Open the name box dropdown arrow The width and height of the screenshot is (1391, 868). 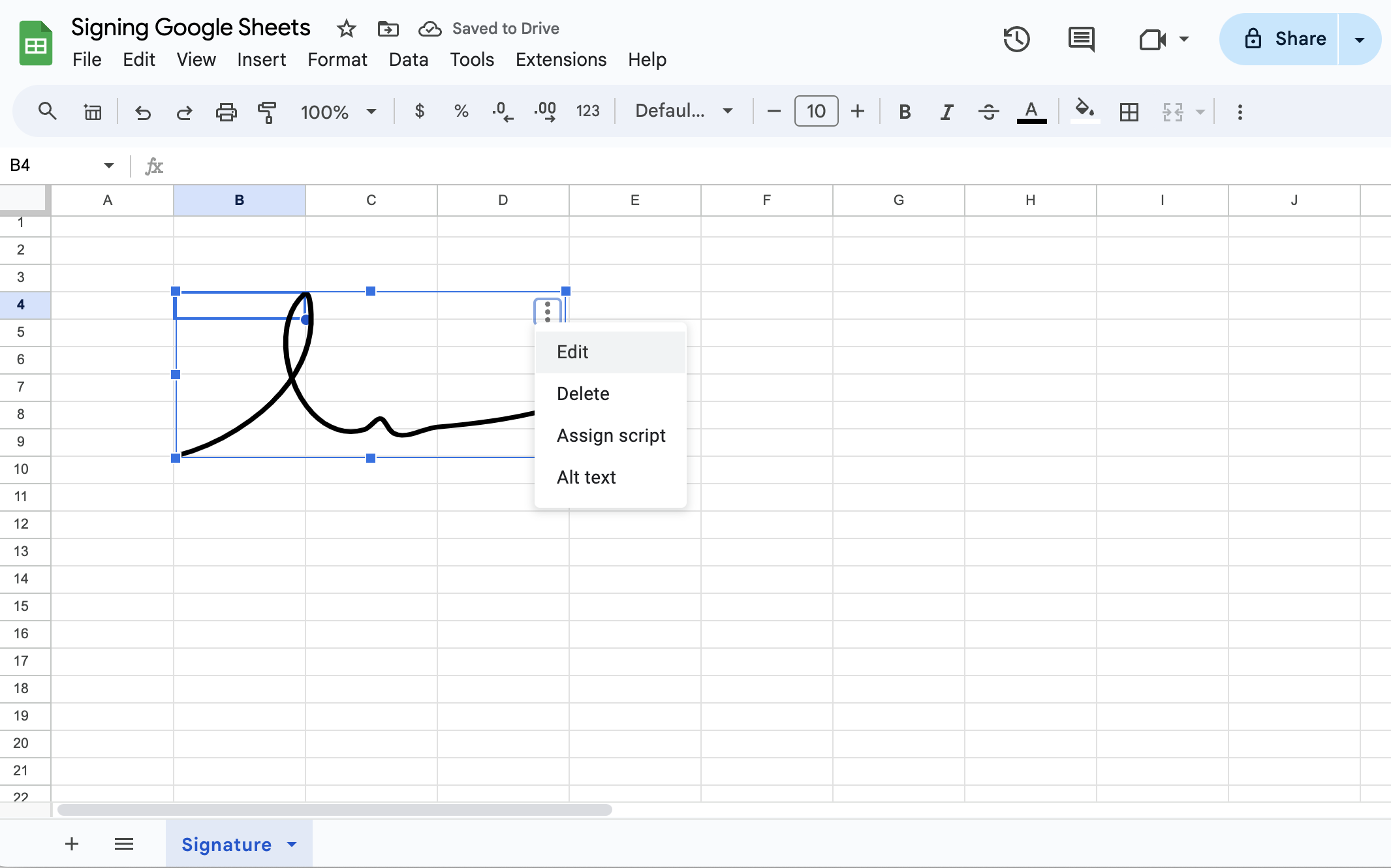point(108,166)
